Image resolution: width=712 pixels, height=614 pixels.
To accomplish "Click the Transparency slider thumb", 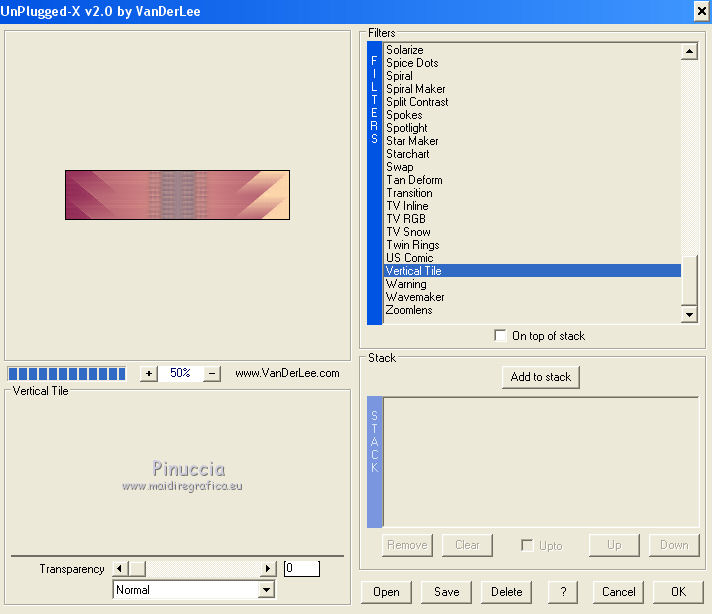I will tap(137, 569).
